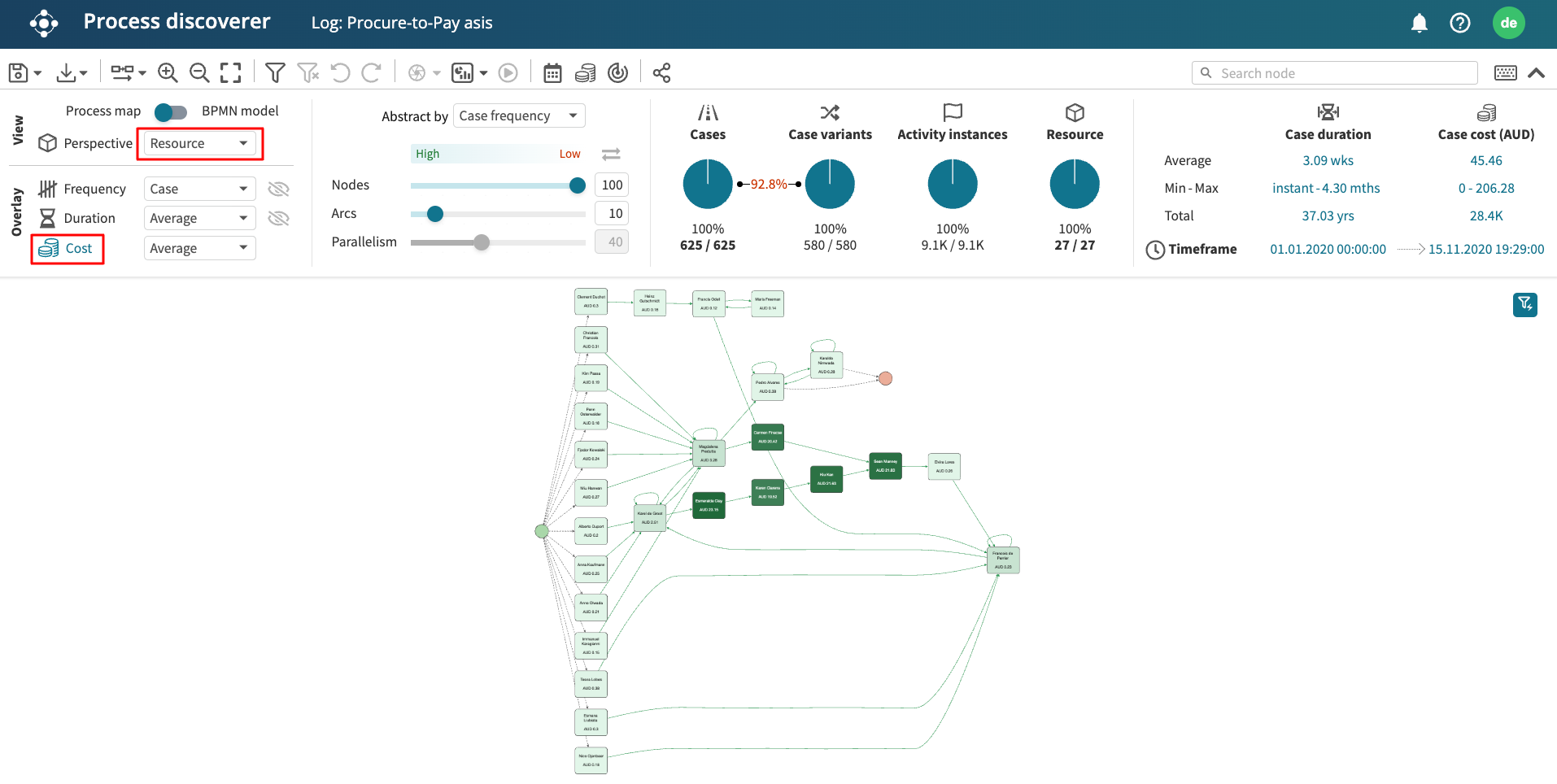This screenshot has height=784, width=1557.
Task: Open the help question mark icon
Action: [x=1459, y=23]
